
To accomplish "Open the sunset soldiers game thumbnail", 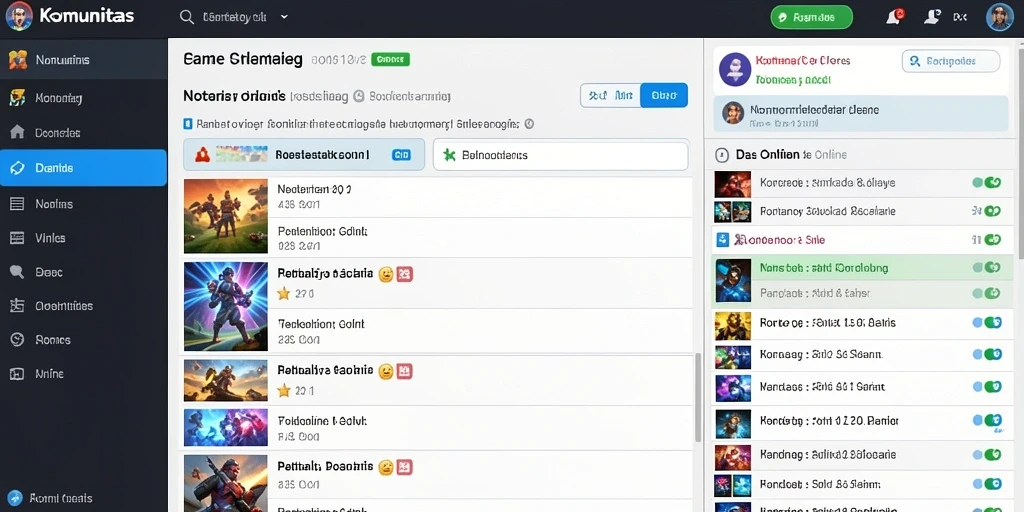I will (226, 216).
